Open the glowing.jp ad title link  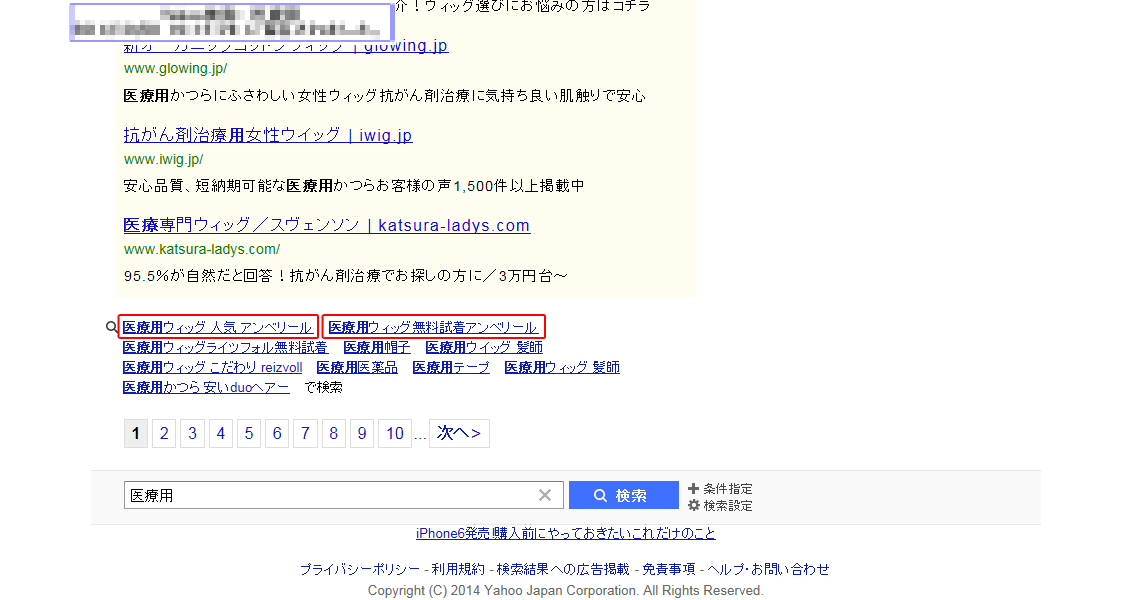pos(285,46)
